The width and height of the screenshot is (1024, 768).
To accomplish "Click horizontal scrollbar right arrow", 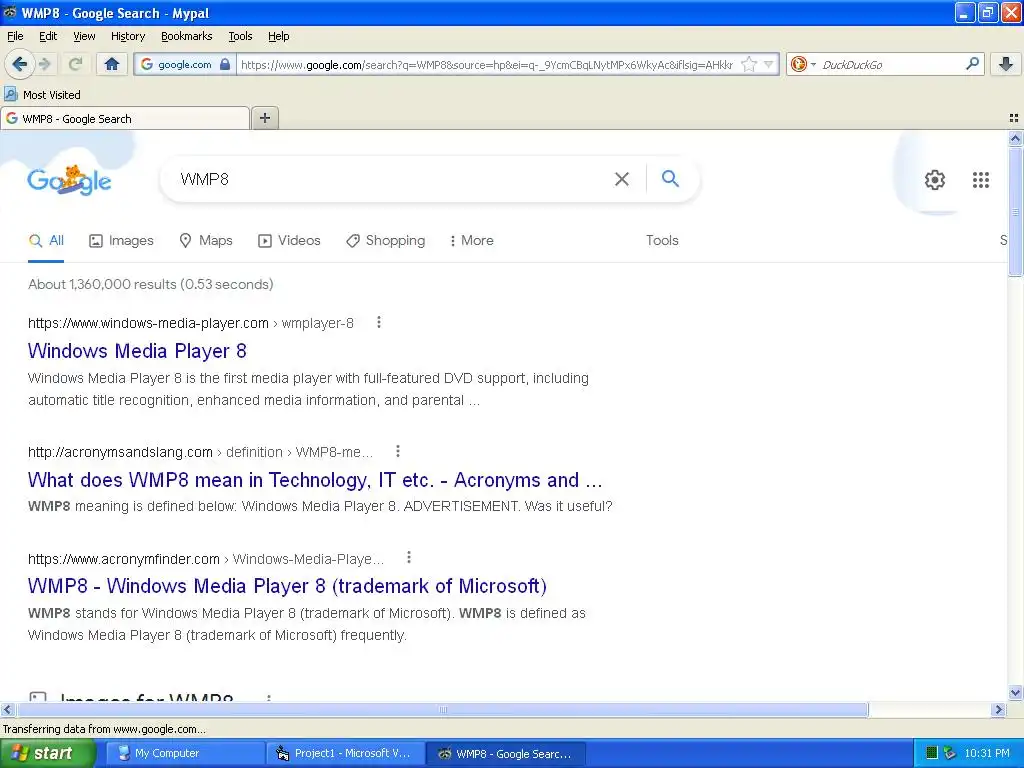I will pos(998,709).
